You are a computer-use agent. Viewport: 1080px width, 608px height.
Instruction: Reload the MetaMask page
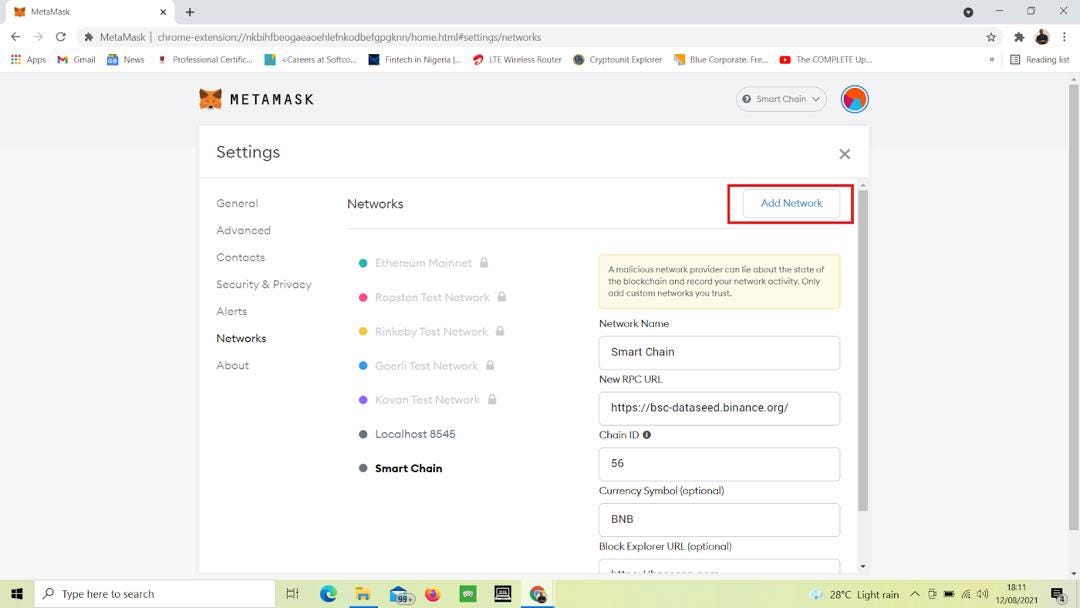pyautogui.click(x=61, y=36)
